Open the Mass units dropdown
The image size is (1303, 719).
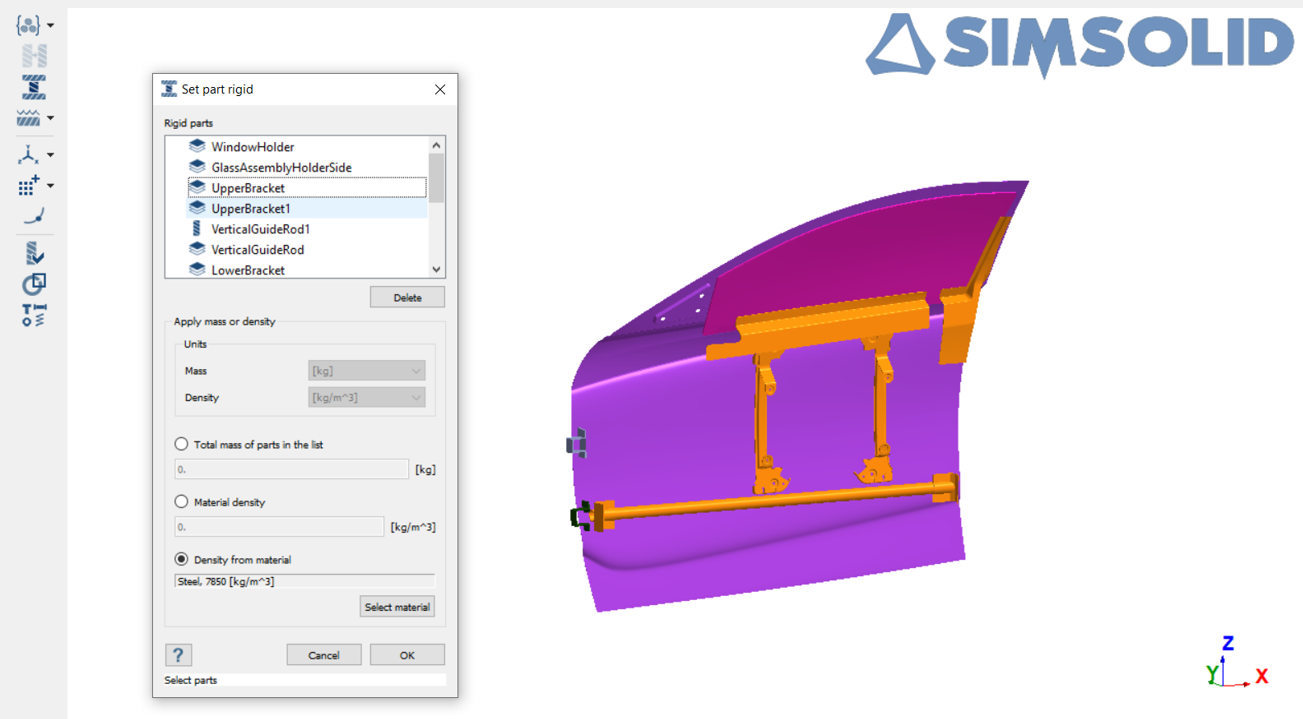[x=367, y=371]
